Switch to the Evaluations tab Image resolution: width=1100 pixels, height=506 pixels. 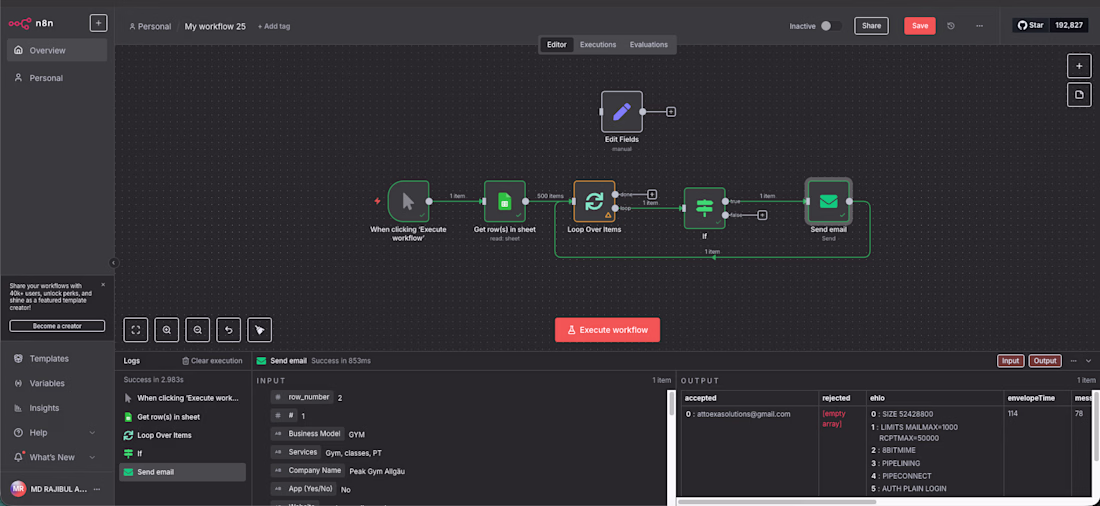tap(648, 44)
